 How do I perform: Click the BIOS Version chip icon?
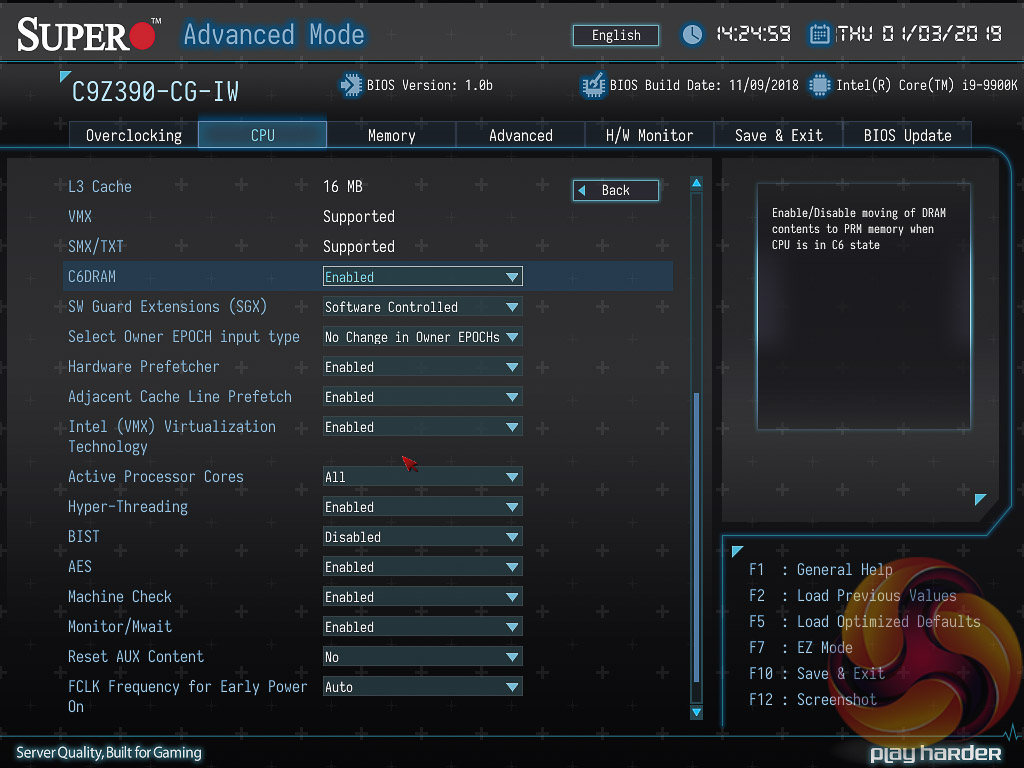tap(351, 86)
